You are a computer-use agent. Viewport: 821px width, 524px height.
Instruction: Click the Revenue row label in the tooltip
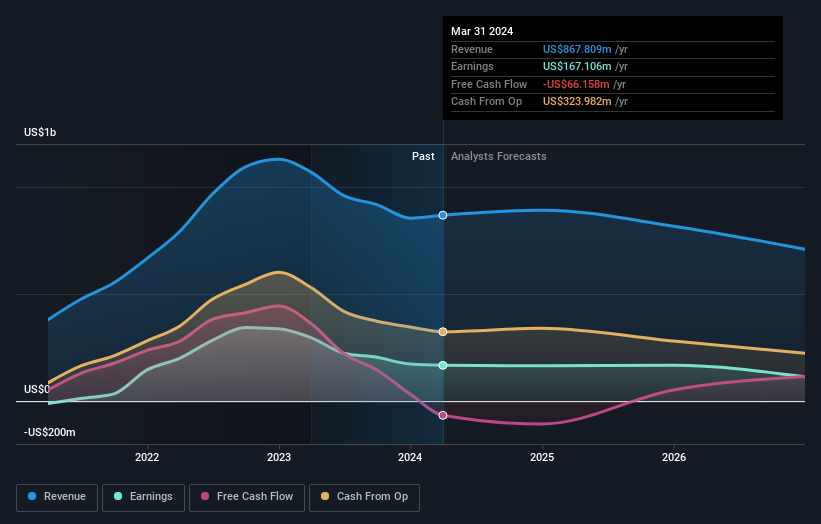[x=472, y=49]
